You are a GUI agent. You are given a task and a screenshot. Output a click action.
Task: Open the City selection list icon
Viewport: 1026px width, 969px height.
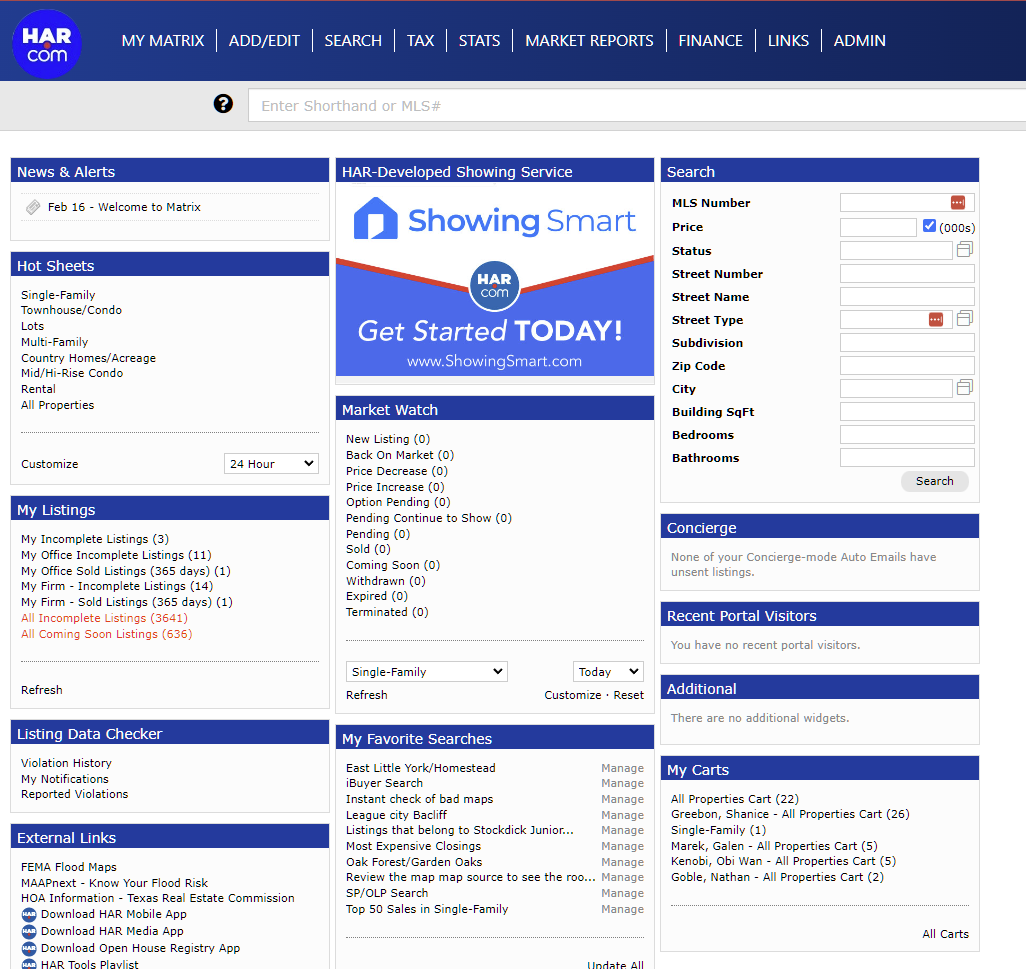[964, 387]
